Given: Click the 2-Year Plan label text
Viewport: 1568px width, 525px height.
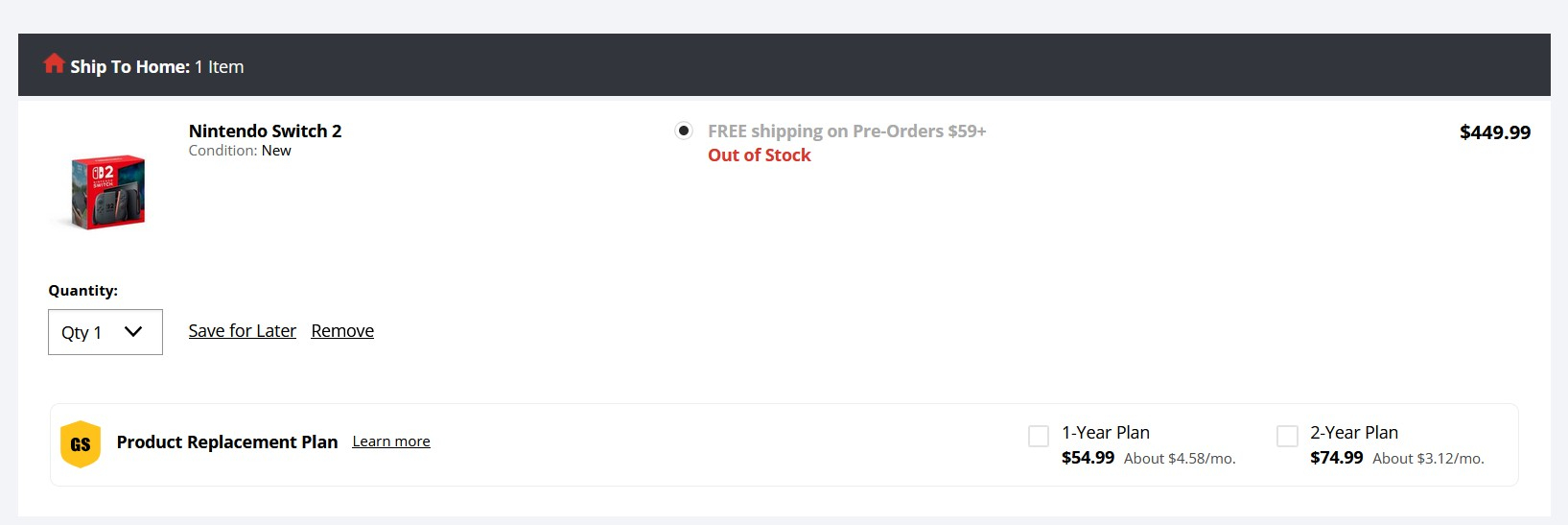Looking at the screenshot, I should (x=1354, y=433).
